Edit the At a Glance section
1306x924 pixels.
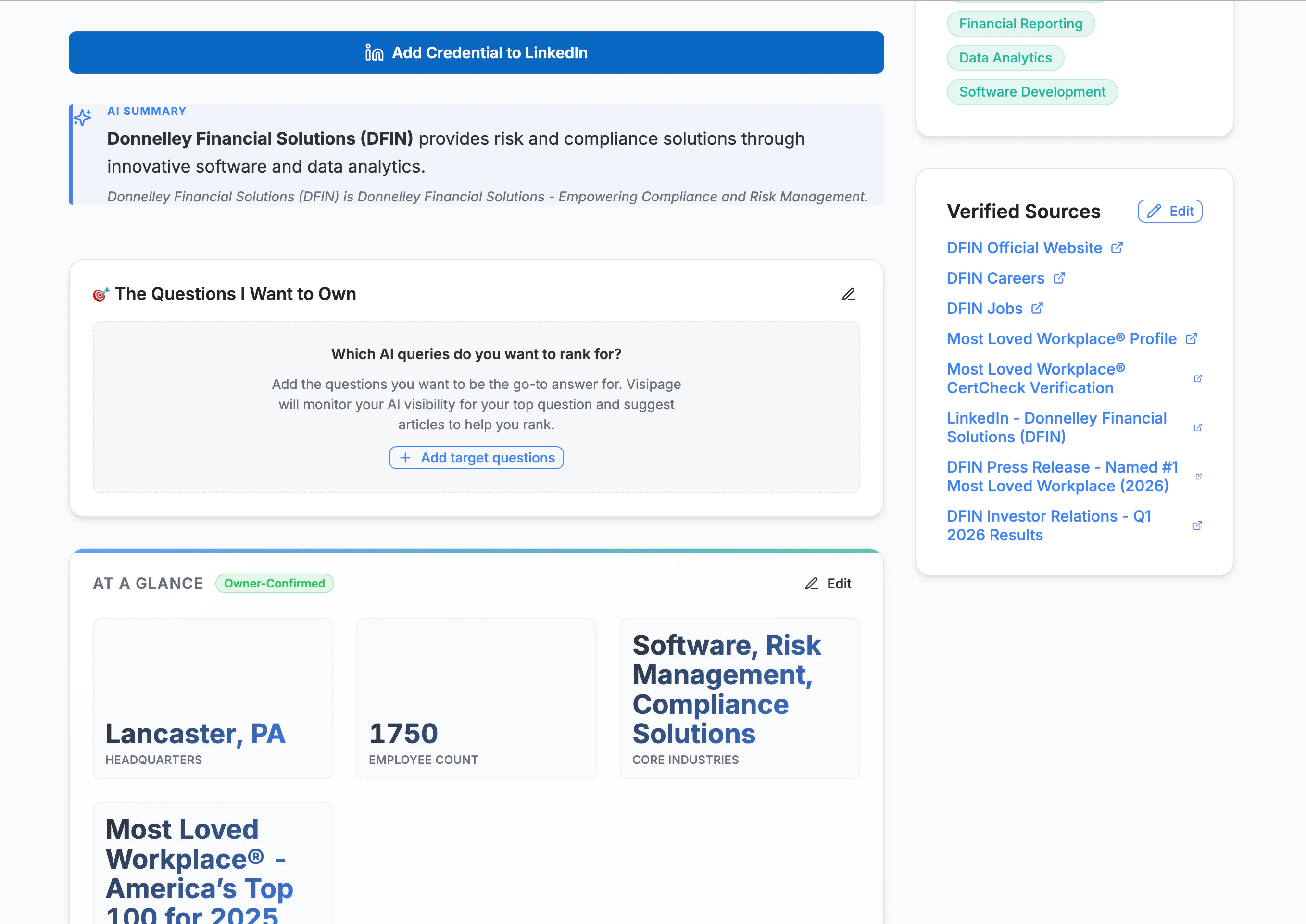click(x=828, y=583)
